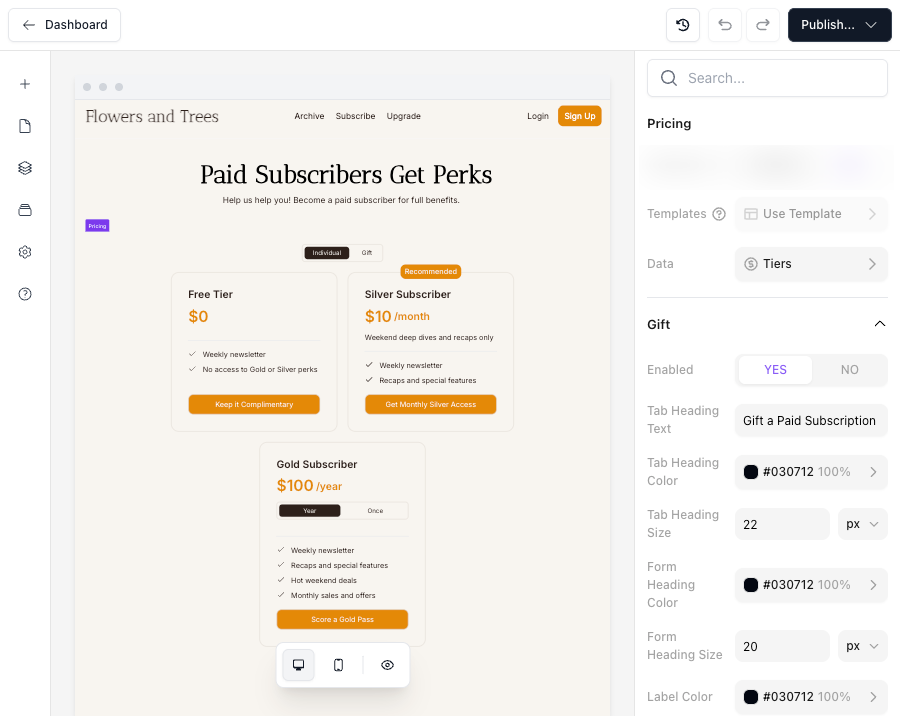900x716 pixels.
Task: Open the Tiers data selector
Action: [811, 264]
